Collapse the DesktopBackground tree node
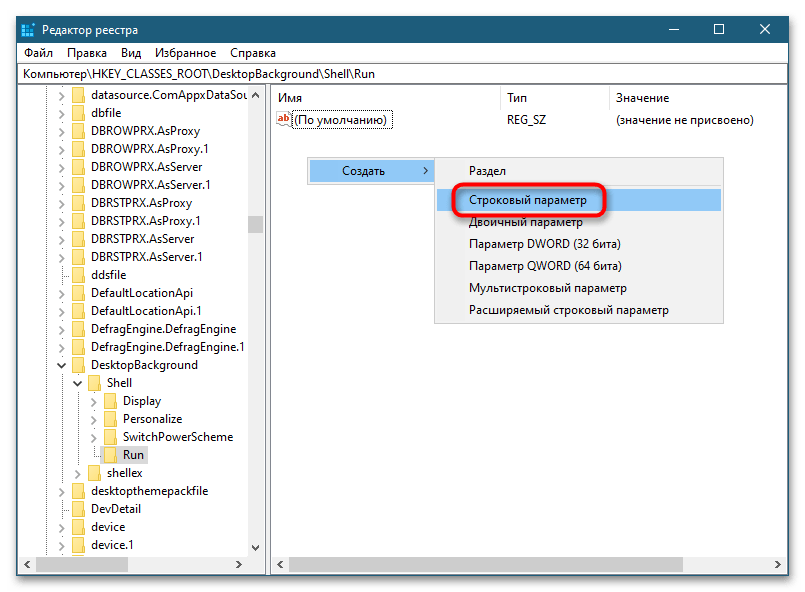The image size is (805, 592). (61, 365)
